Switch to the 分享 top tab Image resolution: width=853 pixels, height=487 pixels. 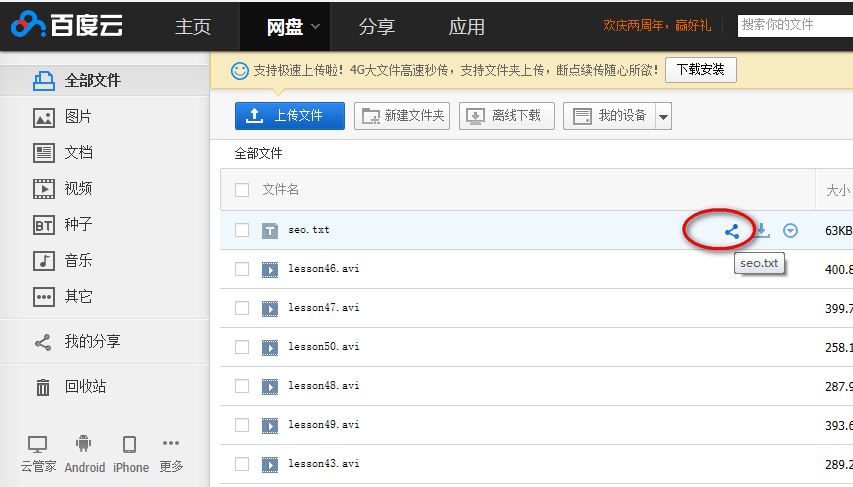376,27
